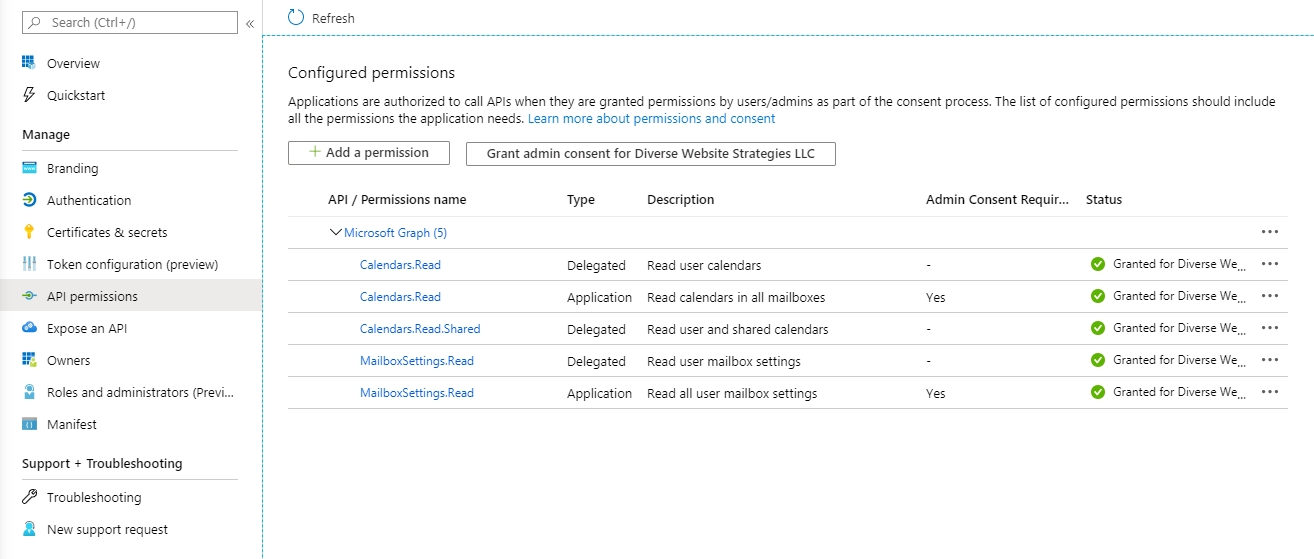This screenshot has width=1314, height=559.
Task: Click the Expose an API cloud icon
Action: coord(29,328)
